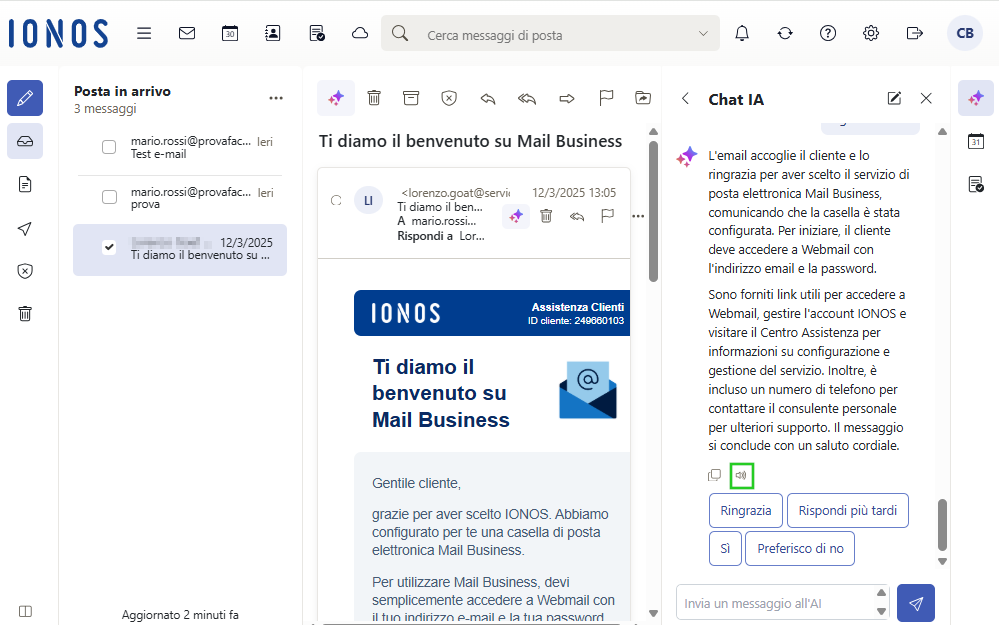Tick checkbox for 'Test e-mail' message
Image resolution: width=999 pixels, height=625 pixels.
pyautogui.click(x=109, y=148)
